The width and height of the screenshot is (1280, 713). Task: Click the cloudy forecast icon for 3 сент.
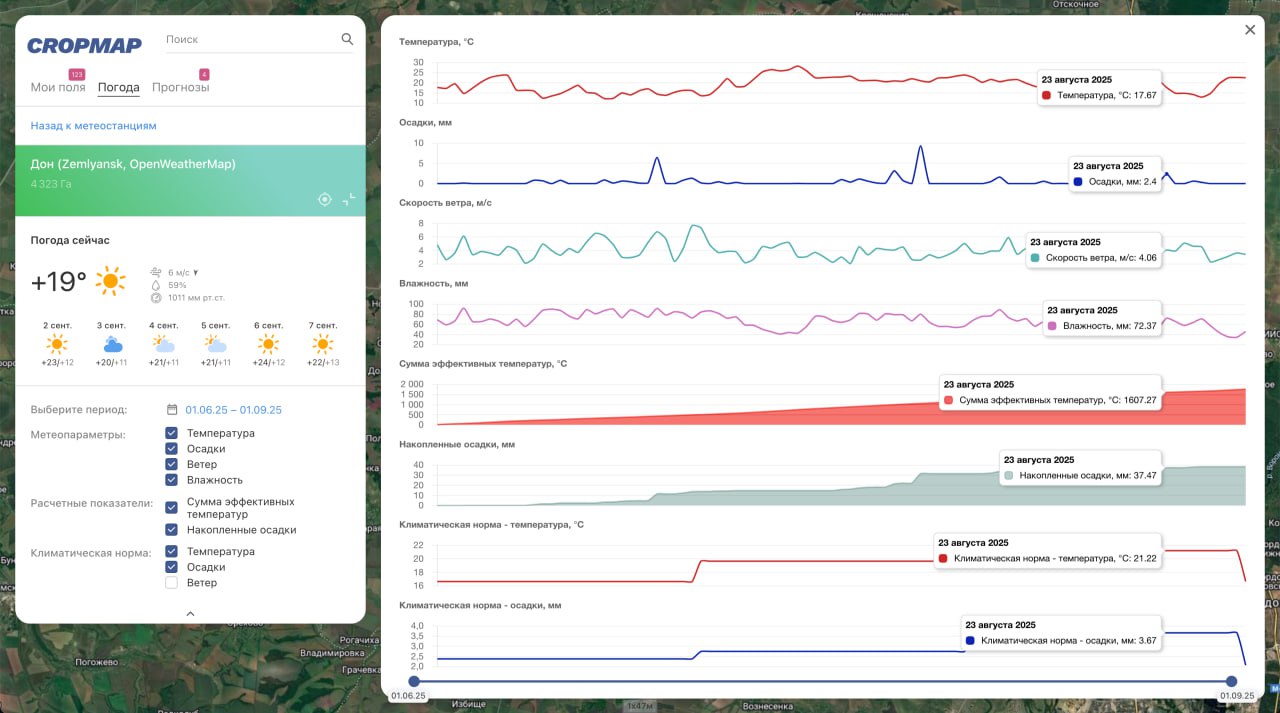pyautogui.click(x=112, y=344)
